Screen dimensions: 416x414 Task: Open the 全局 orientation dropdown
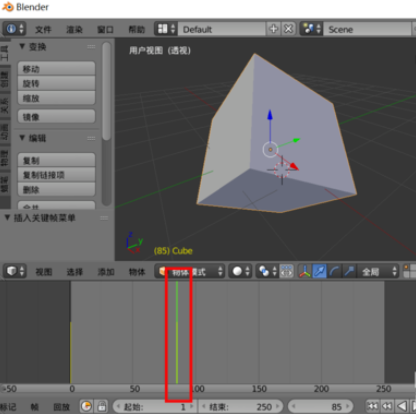click(x=378, y=271)
